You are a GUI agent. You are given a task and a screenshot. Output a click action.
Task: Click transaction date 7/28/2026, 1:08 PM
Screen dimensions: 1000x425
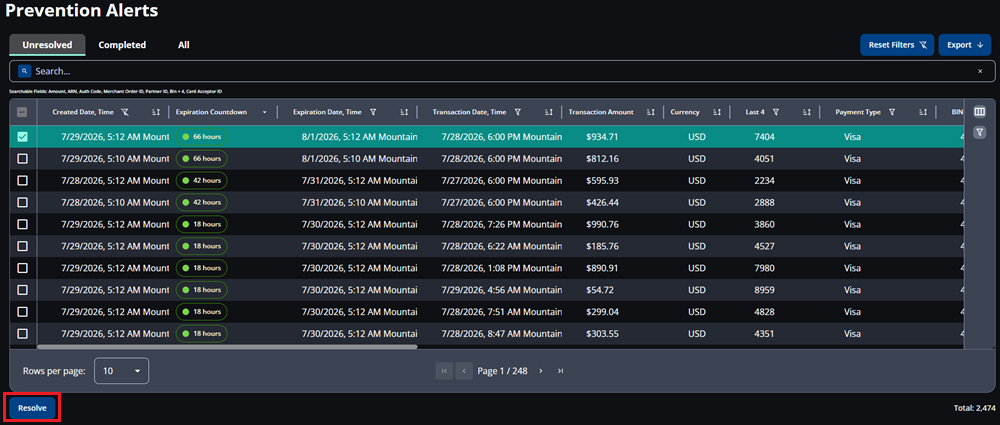coord(502,268)
